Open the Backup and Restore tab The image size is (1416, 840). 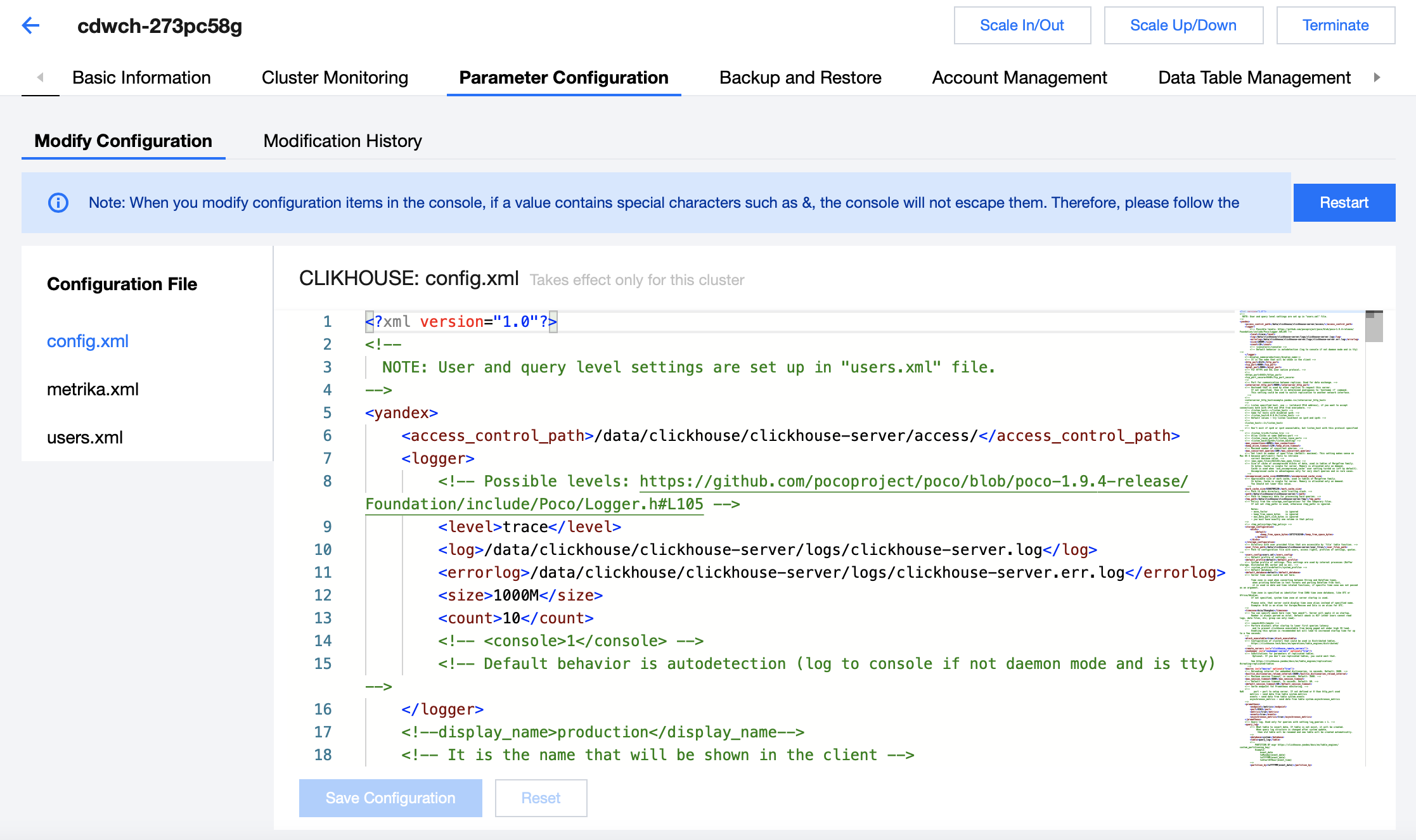point(800,77)
